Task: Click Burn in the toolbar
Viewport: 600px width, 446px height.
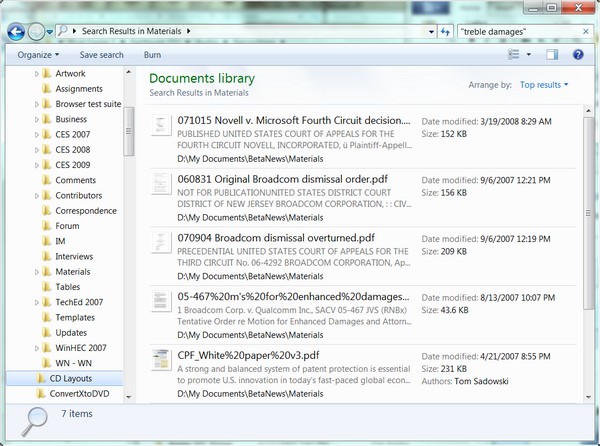Action: [152, 55]
